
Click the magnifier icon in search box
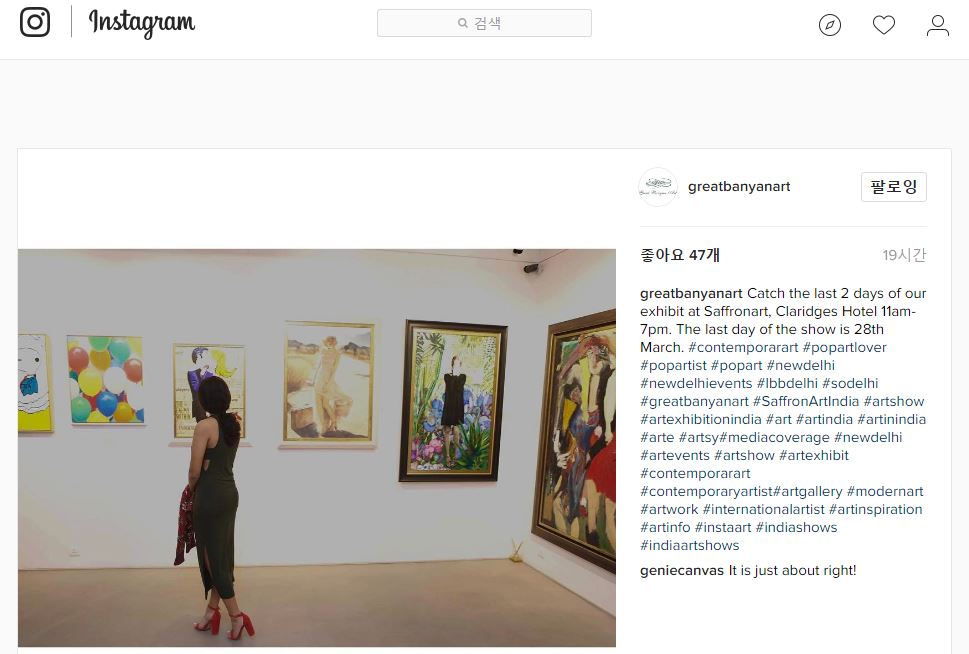click(462, 23)
